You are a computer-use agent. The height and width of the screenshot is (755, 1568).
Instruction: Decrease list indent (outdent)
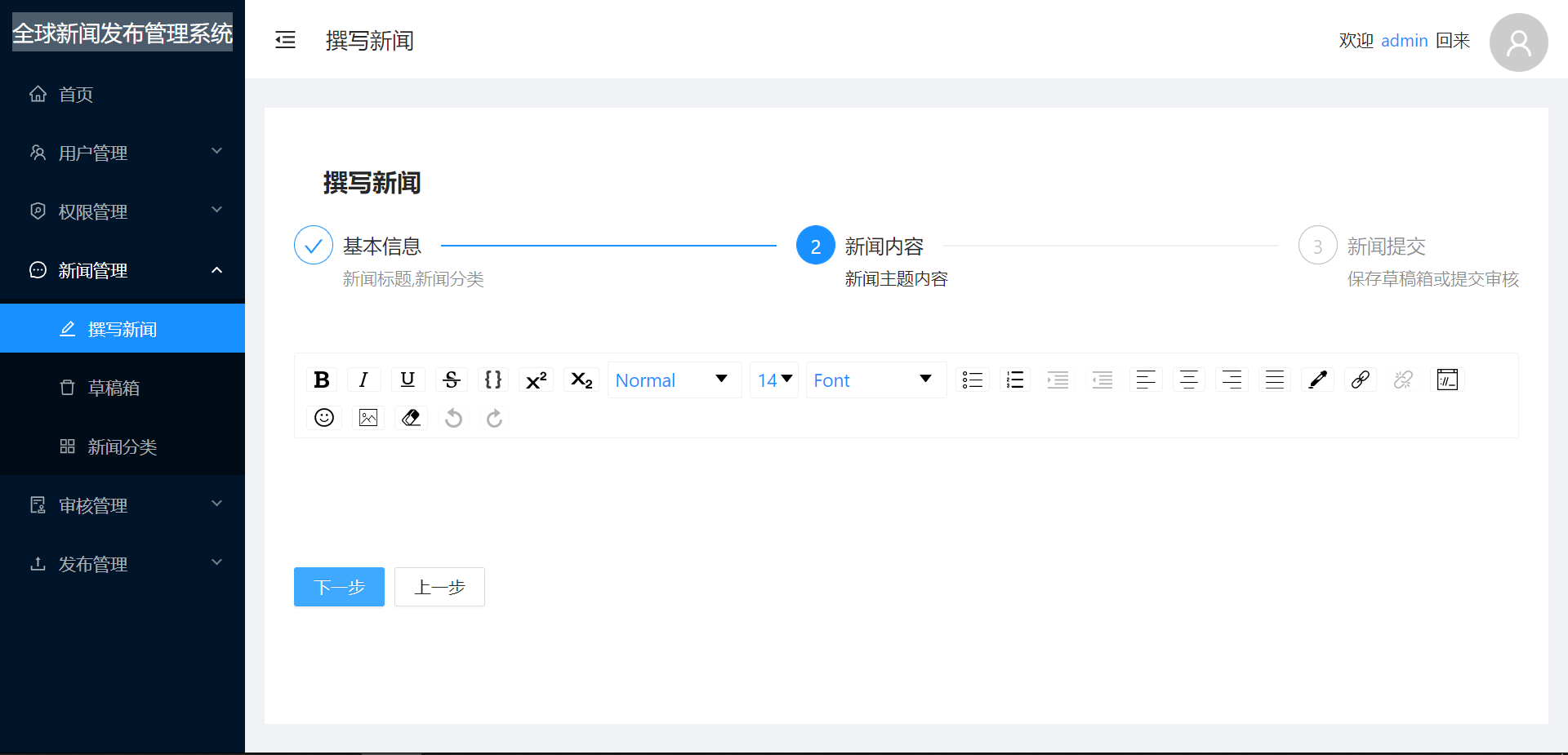click(1102, 380)
